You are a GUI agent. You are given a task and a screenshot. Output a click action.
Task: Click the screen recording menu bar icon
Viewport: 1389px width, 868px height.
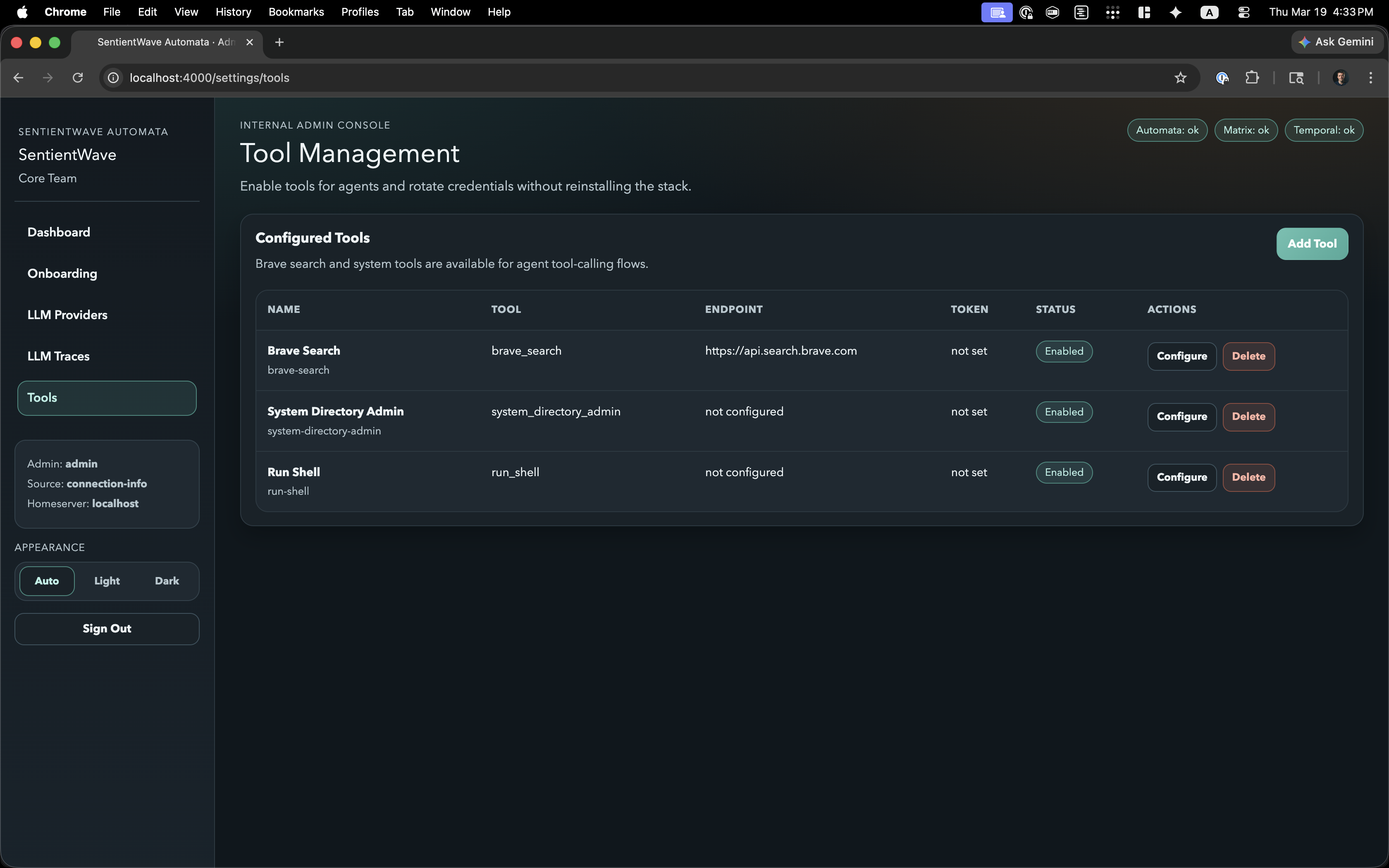(996, 12)
